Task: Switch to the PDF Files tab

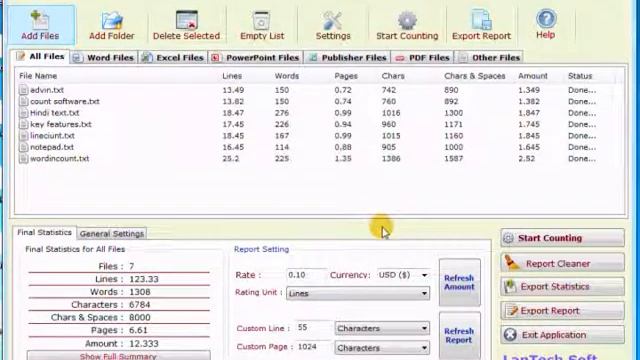Action: click(422, 58)
